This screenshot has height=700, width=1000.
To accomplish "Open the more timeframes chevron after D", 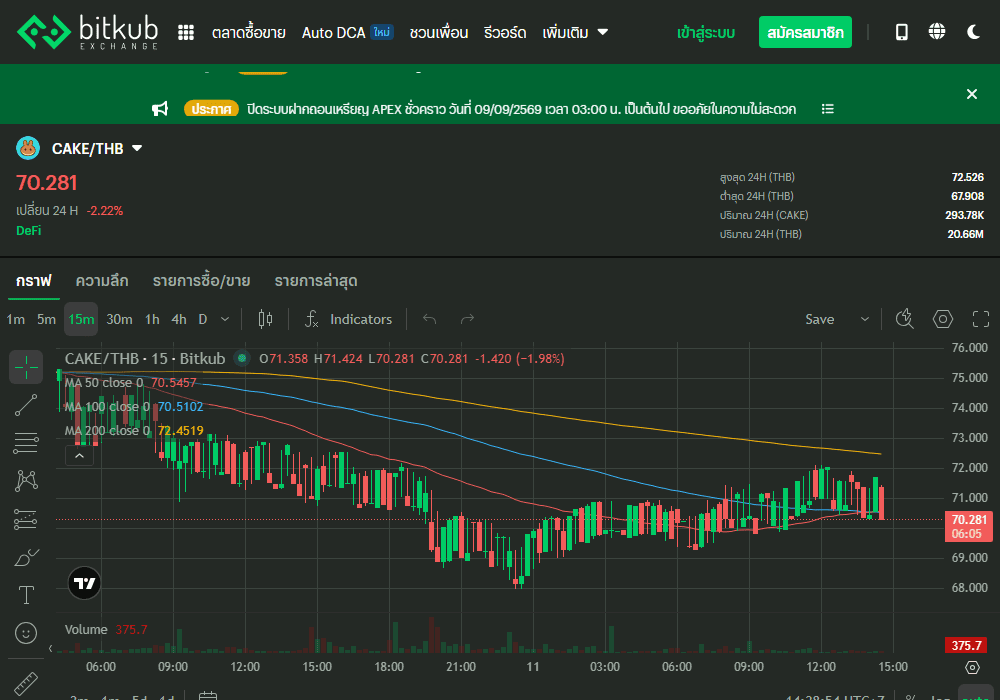I will [x=224, y=319].
